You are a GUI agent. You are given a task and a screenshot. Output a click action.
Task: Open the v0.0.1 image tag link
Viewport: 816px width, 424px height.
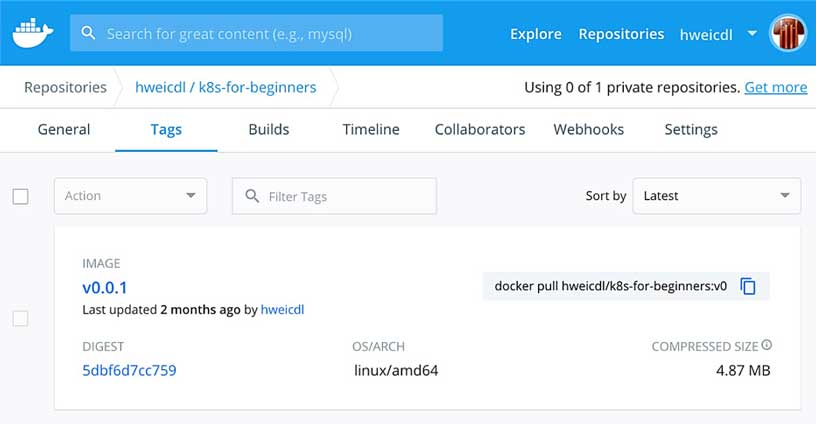[105, 288]
